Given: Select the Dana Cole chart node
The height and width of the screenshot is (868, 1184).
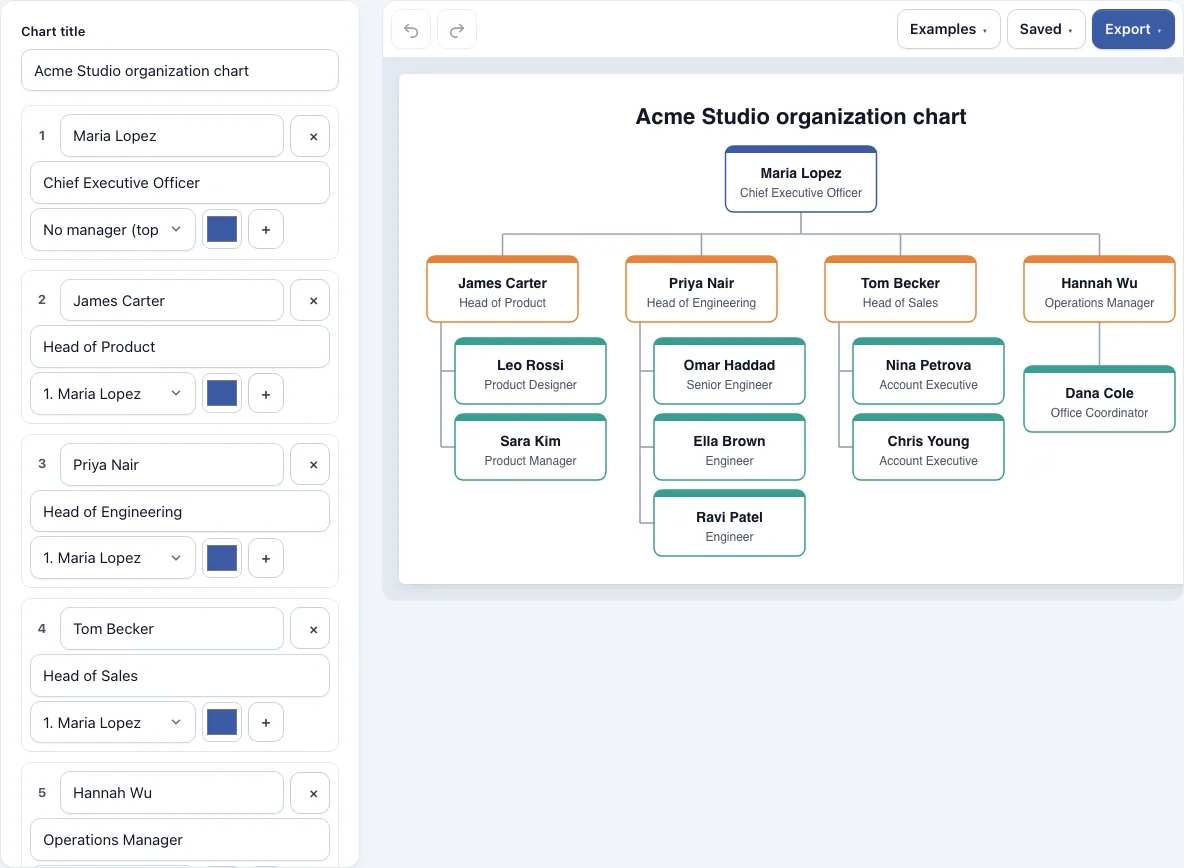Looking at the screenshot, I should (1099, 399).
